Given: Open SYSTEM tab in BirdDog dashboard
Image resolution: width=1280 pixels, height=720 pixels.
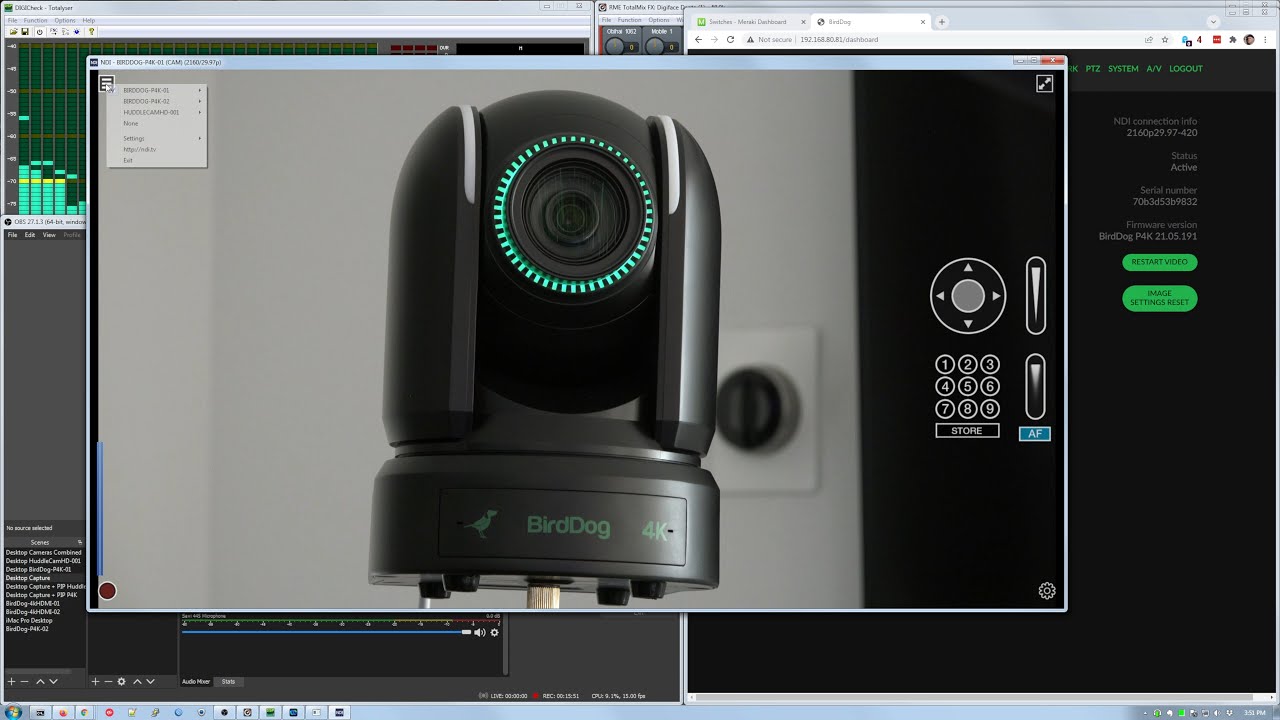Looking at the screenshot, I should 1123,69.
